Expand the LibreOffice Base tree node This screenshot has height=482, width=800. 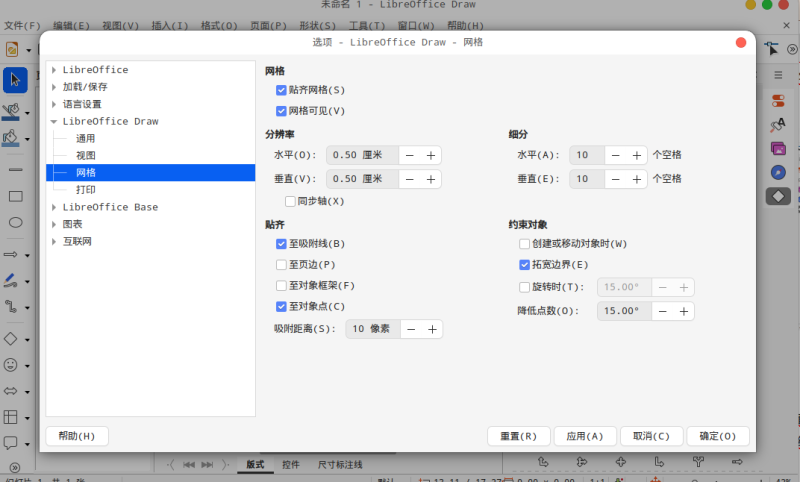54,207
